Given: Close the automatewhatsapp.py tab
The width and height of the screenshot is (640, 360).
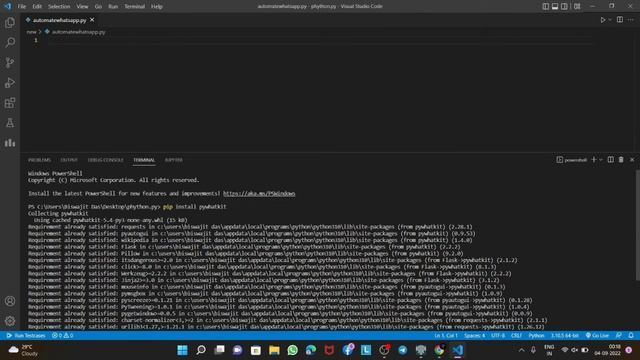Looking at the screenshot, I should (x=92, y=20).
